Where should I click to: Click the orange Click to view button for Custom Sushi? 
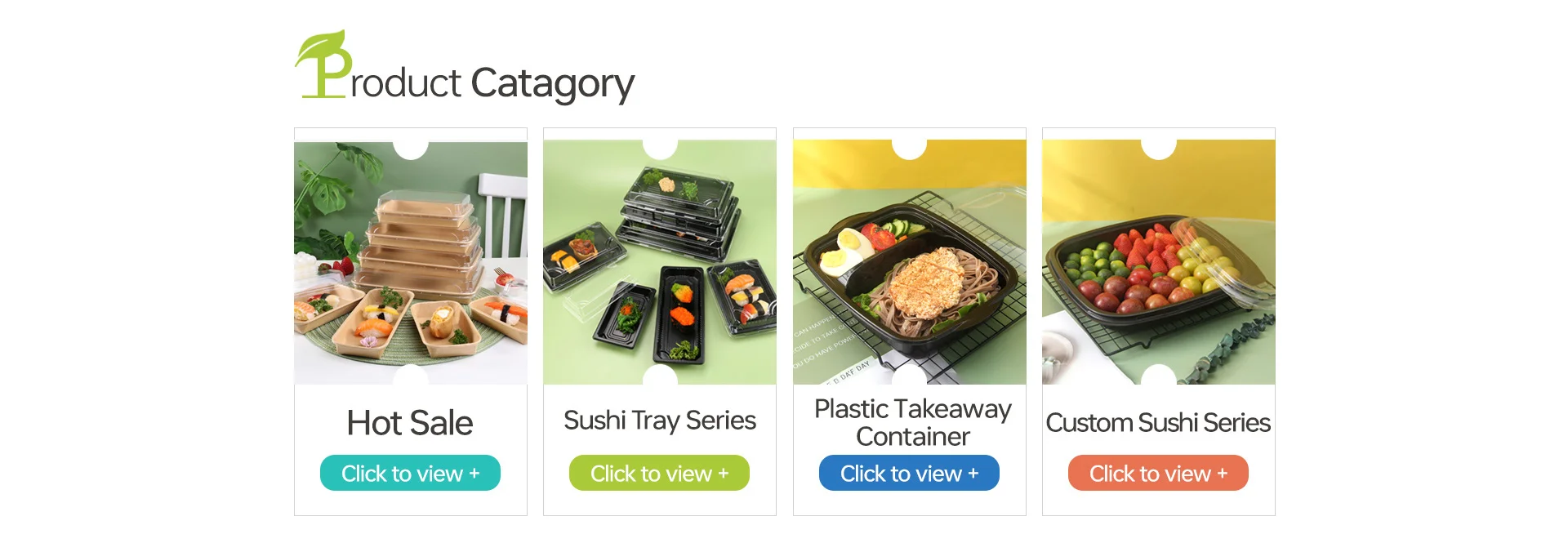(x=1158, y=473)
